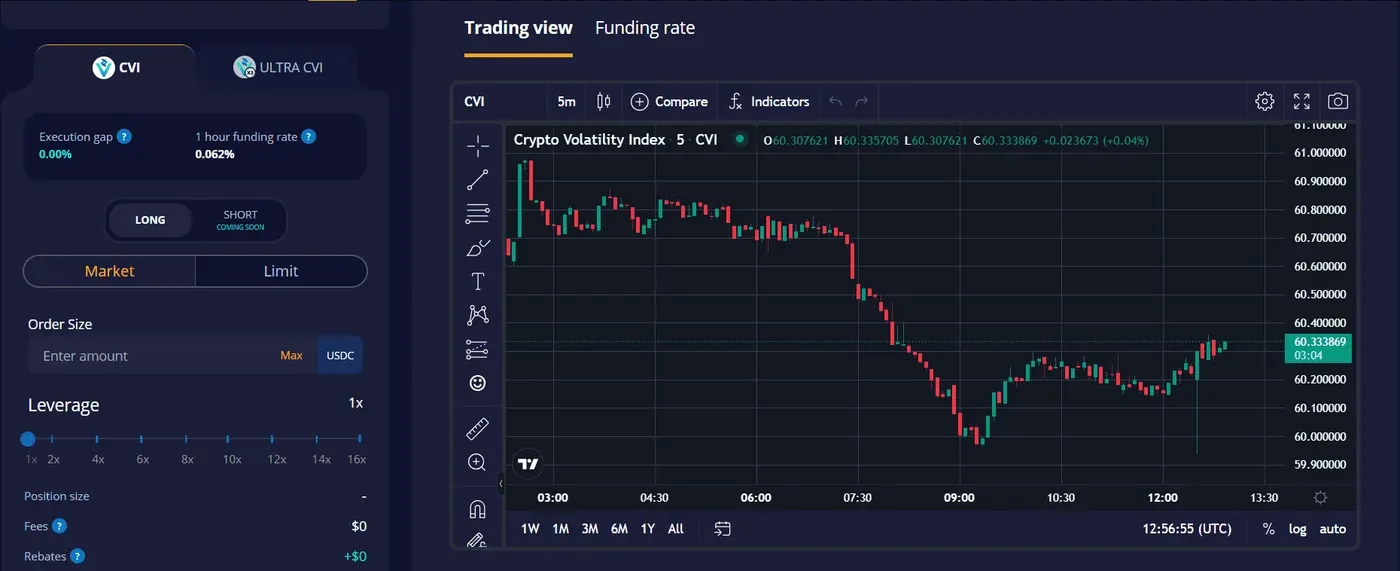This screenshot has width=1400, height=571.
Task: Choose the Market order type
Action: point(109,271)
